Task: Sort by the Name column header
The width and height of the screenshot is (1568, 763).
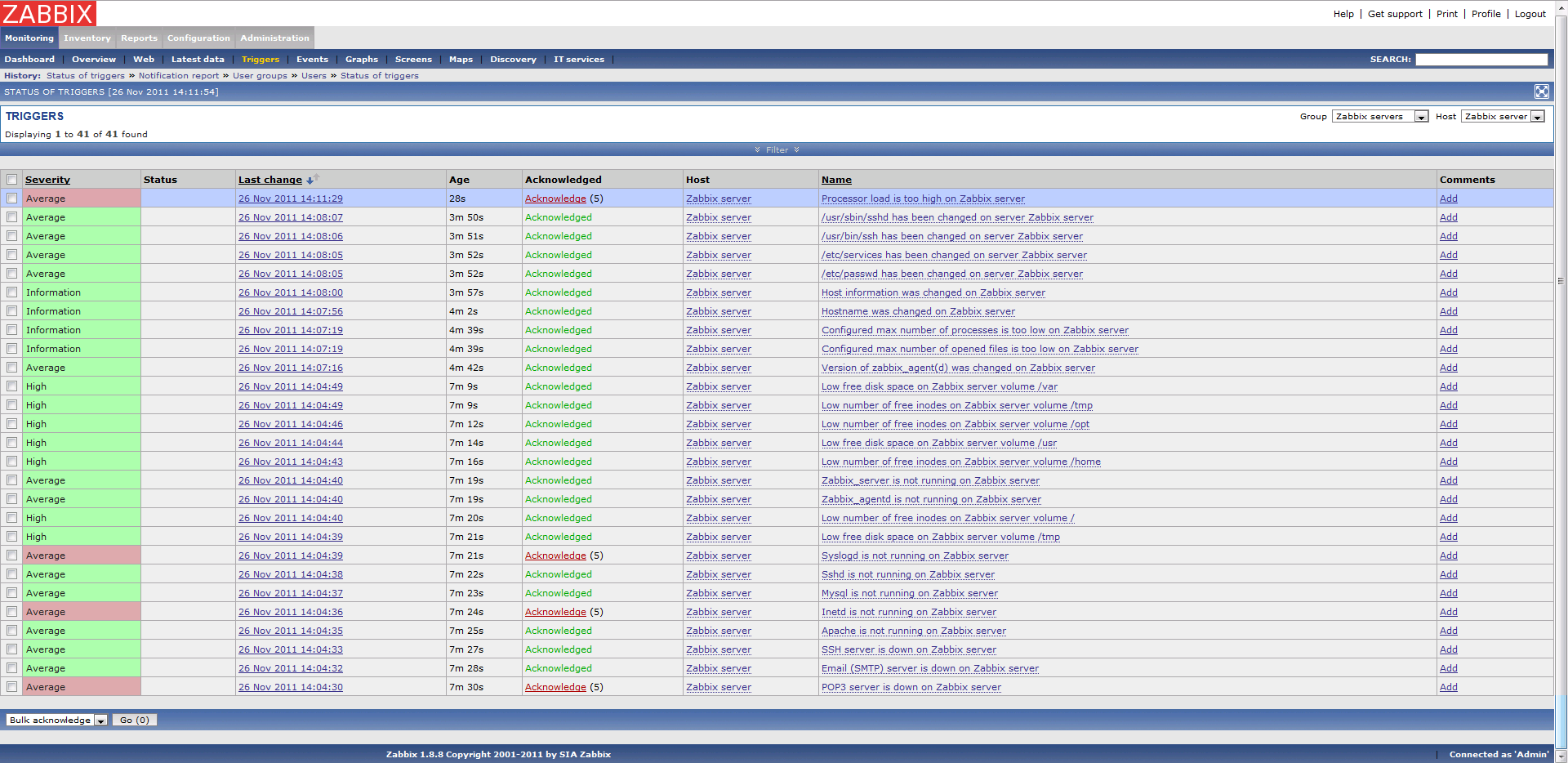Action: point(836,180)
